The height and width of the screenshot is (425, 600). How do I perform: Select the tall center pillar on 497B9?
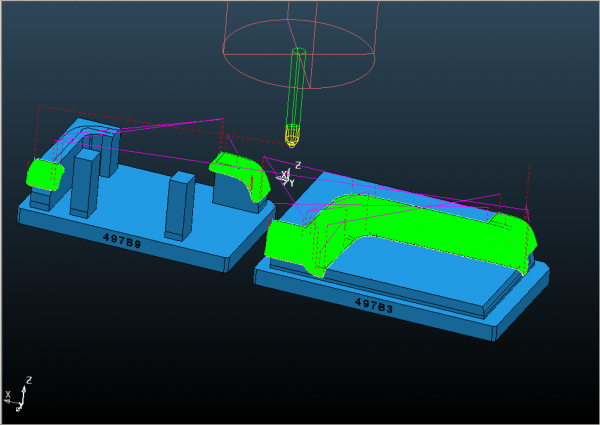pos(179,206)
